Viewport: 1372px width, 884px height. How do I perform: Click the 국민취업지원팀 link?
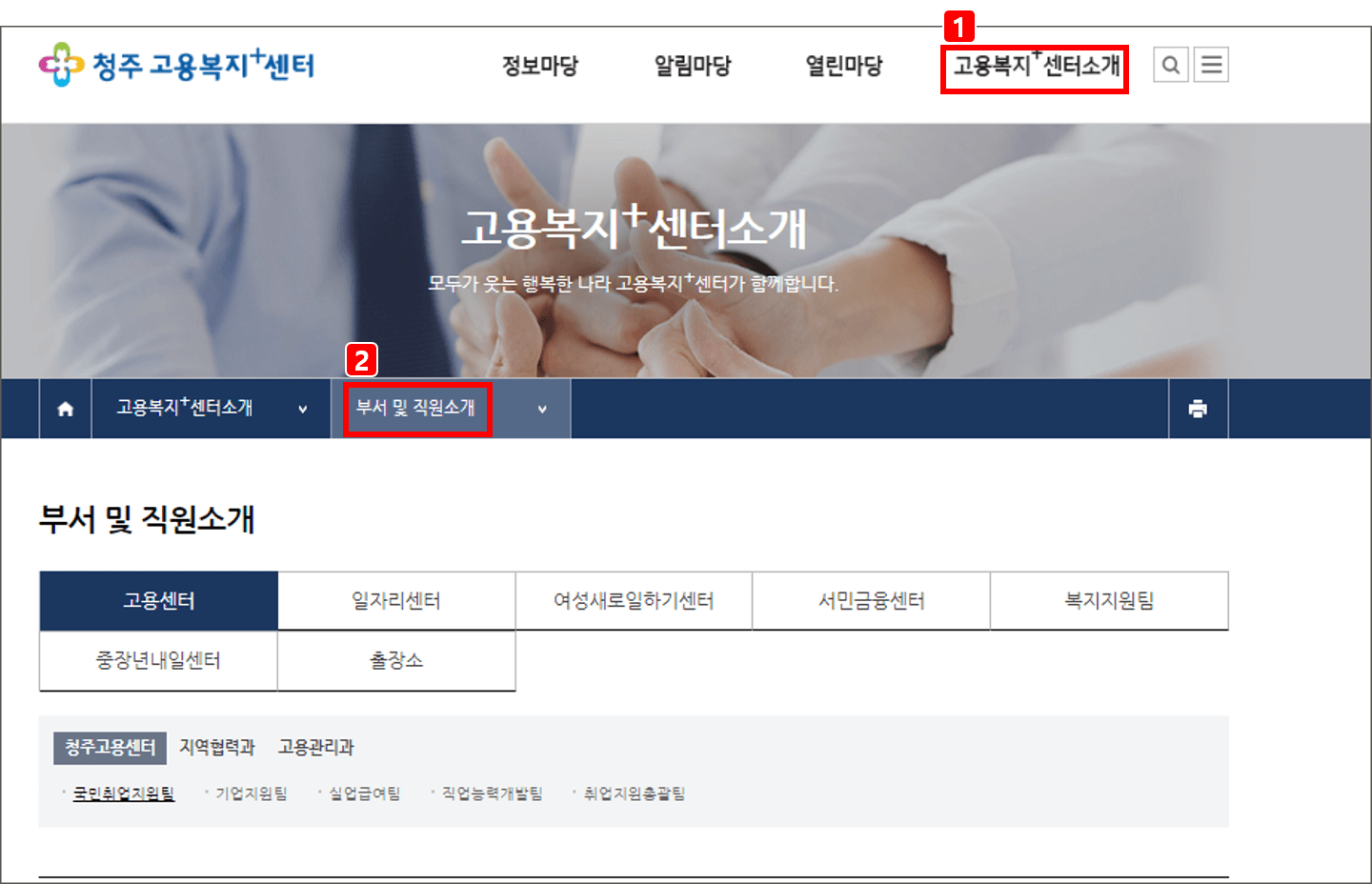122,793
